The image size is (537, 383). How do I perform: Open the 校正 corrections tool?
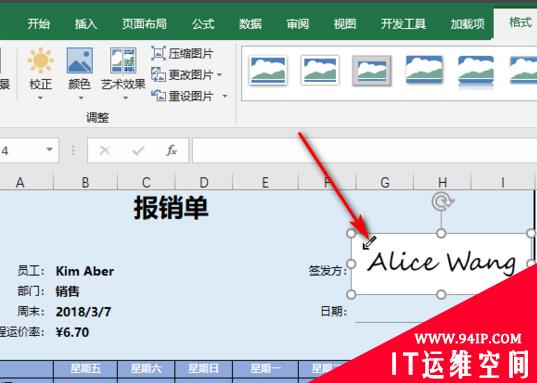pos(40,74)
